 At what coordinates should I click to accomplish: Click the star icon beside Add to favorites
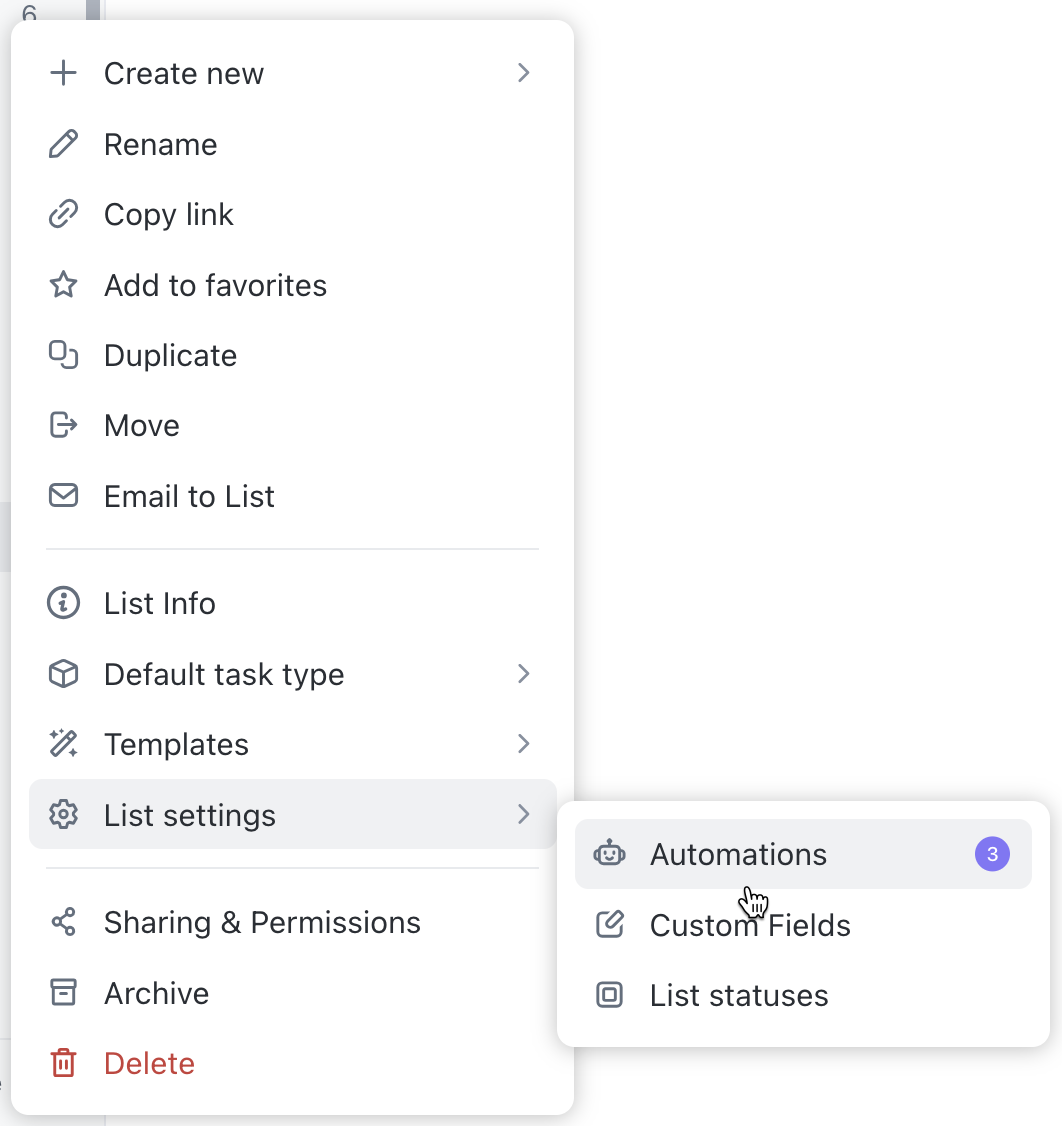pos(63,285)
